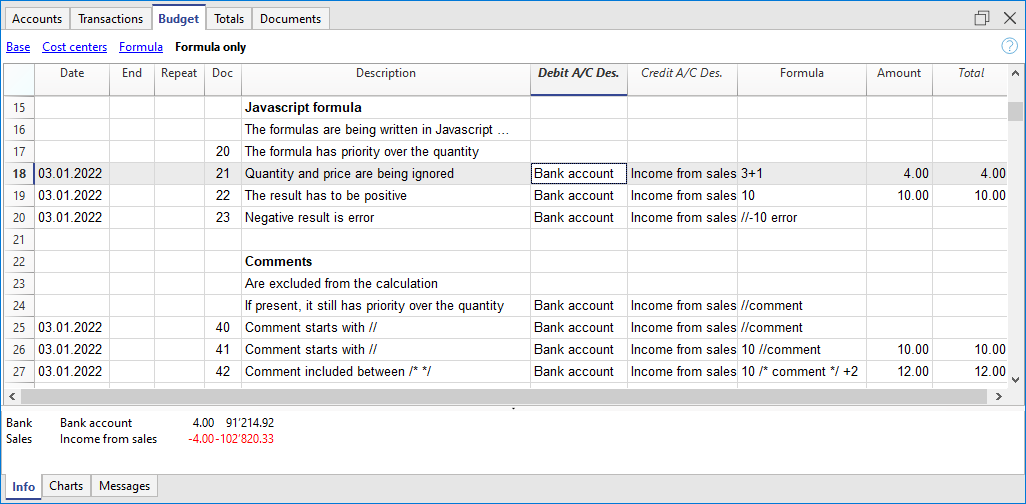The width and height of the screenshot is (1026, 504).
Task: Click vertical scrollbar up arrow
Action: [1015, 73]
